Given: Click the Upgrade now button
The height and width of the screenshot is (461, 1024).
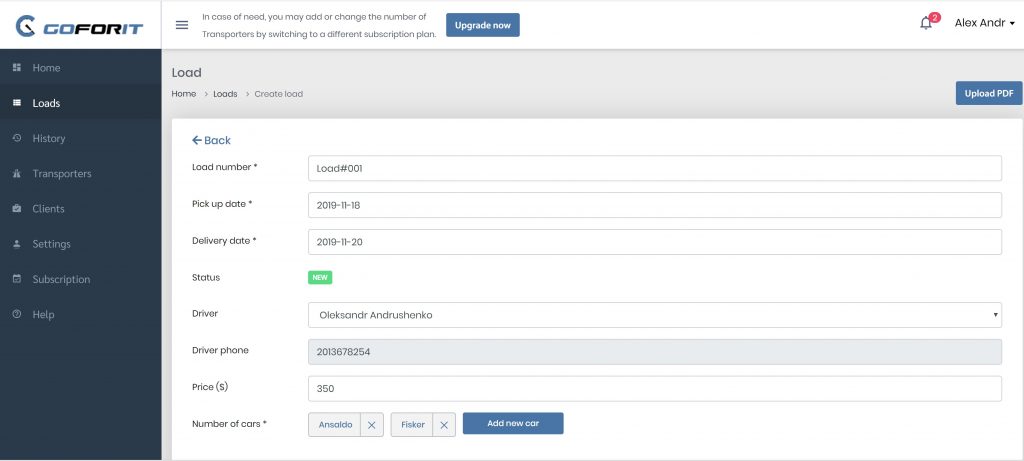Looking at the screenshot, I should 483,25.
